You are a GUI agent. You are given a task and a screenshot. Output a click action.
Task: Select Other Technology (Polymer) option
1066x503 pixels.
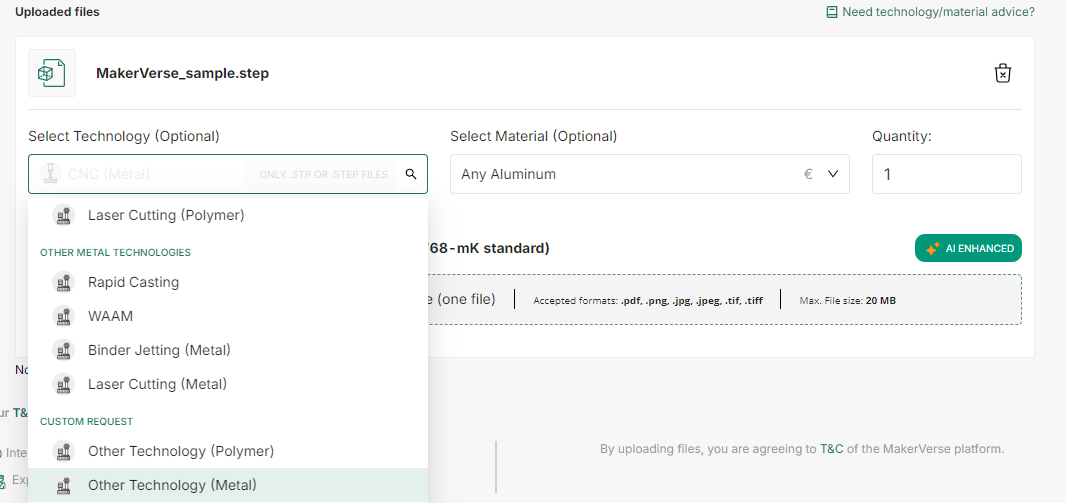(180, 451)
